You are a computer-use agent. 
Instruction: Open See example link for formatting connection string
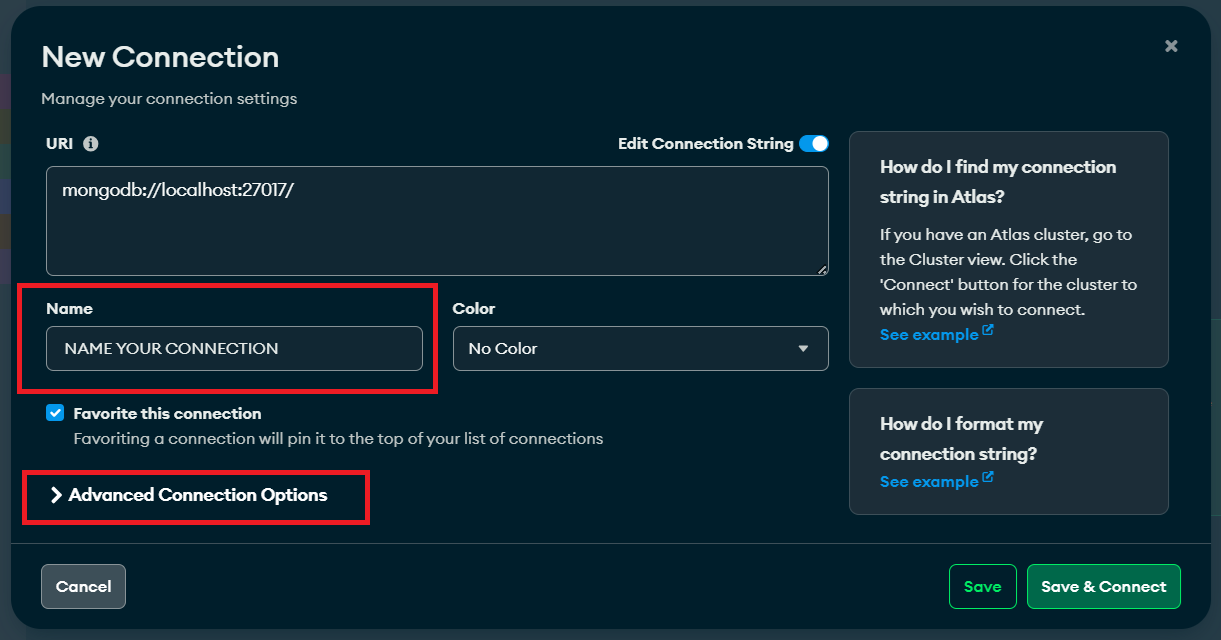pos(928,482)
